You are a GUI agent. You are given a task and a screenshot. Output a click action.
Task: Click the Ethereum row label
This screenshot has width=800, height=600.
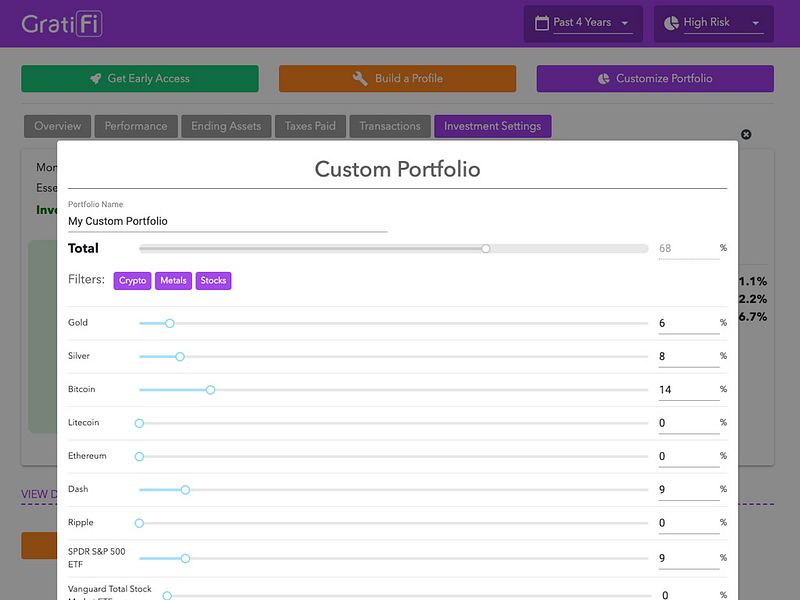coord(87,456)
